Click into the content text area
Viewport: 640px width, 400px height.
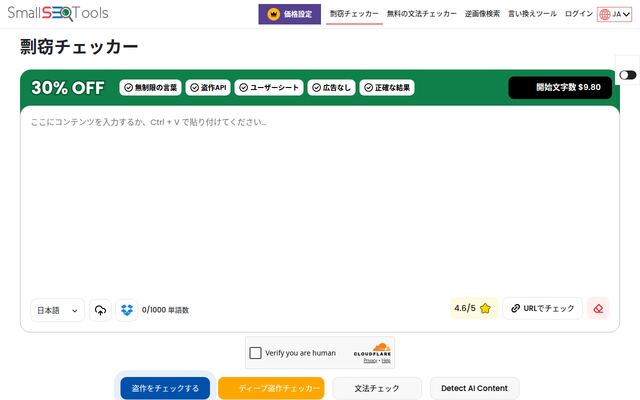(320, 202)
